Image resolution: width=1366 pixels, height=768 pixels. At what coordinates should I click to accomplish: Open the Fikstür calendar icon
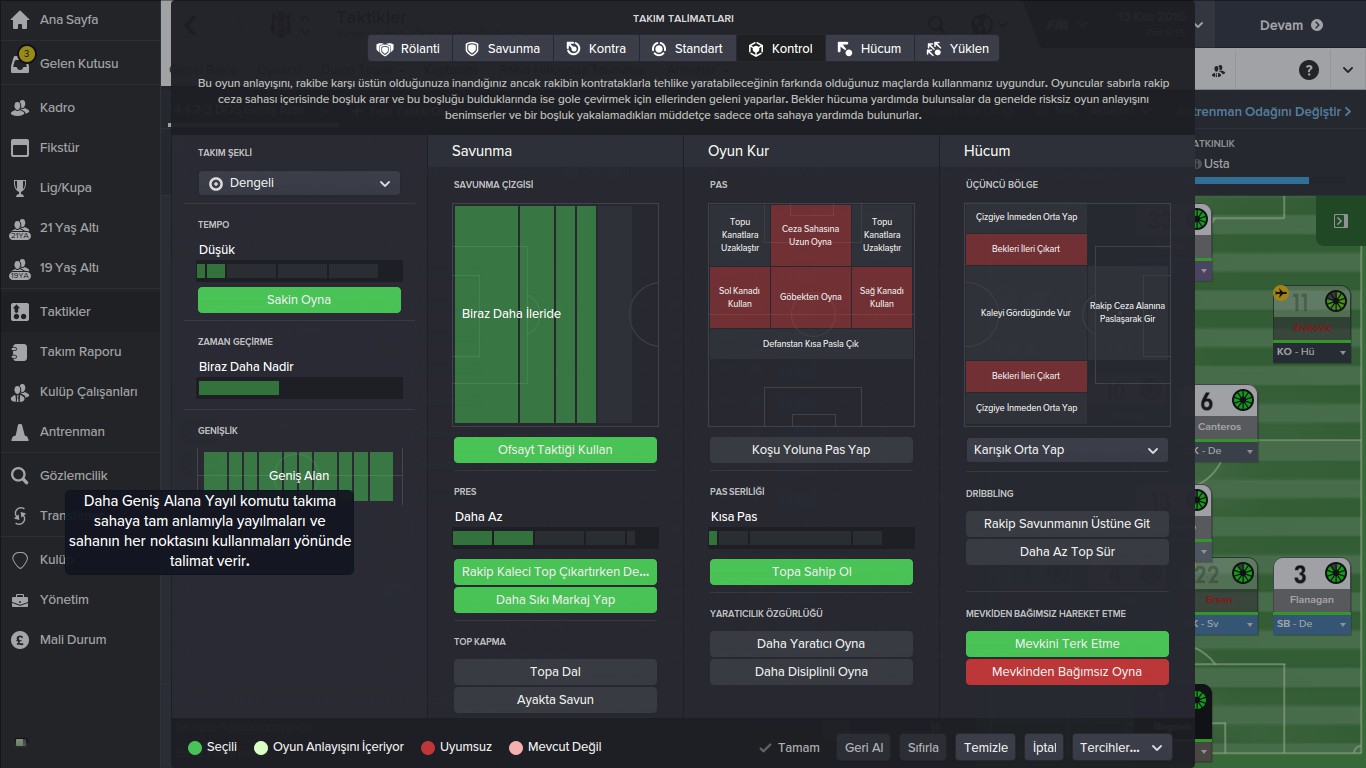(x=20, y=148)
